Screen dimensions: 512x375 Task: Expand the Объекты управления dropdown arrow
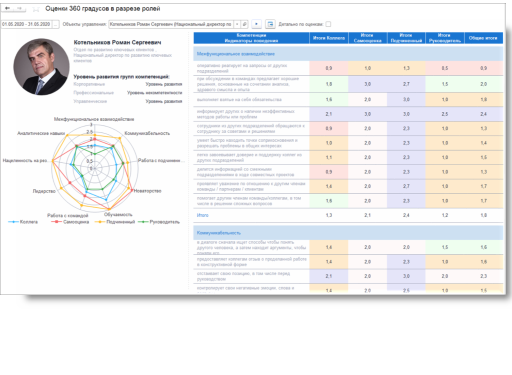[x=237, y=24]
